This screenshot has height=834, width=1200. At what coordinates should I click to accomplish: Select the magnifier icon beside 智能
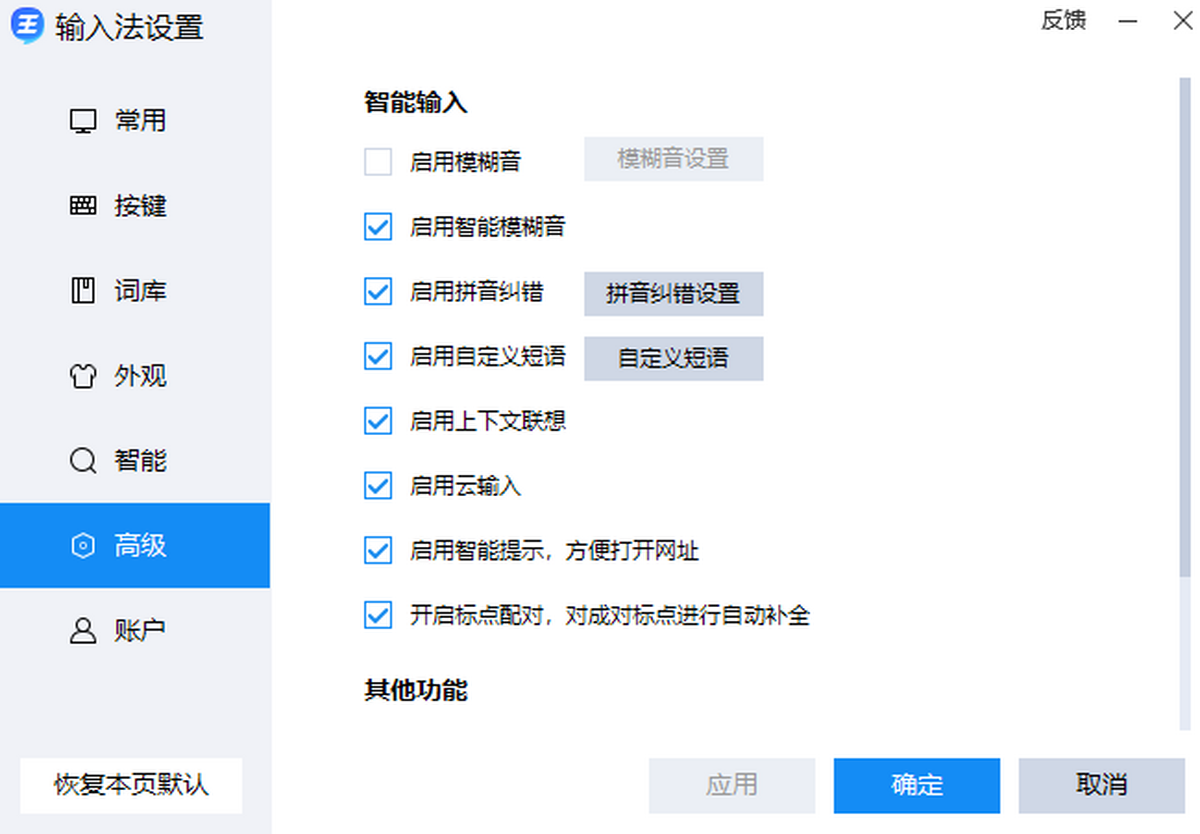coord(83,461)
